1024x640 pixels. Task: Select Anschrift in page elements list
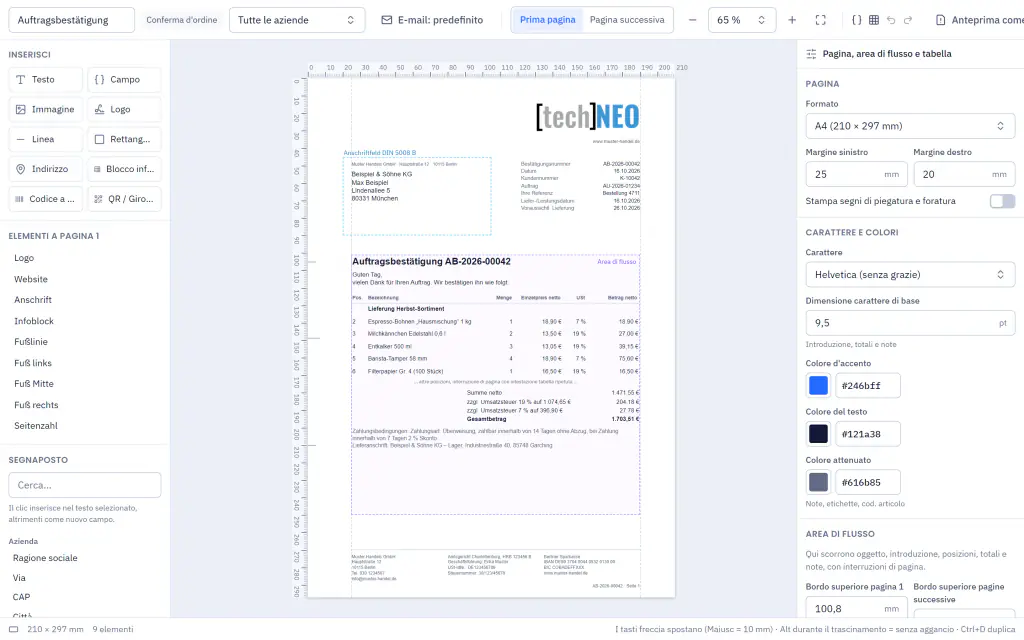click(33, 300)
